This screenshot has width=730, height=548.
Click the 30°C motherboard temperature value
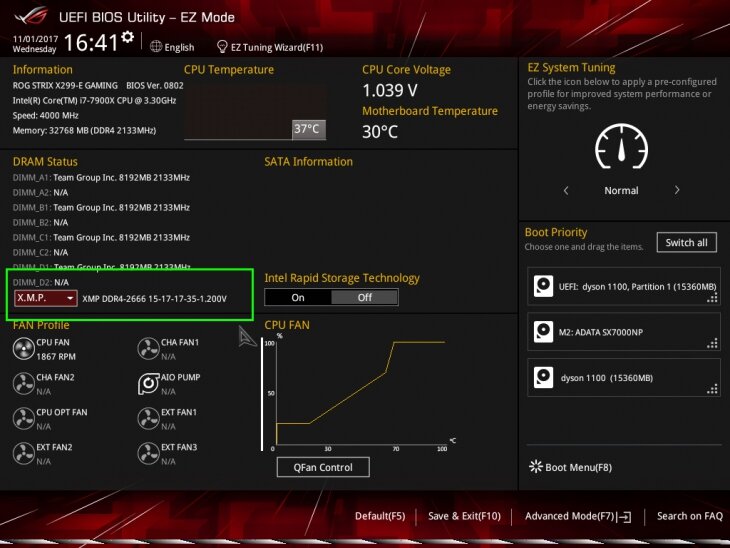380,132
